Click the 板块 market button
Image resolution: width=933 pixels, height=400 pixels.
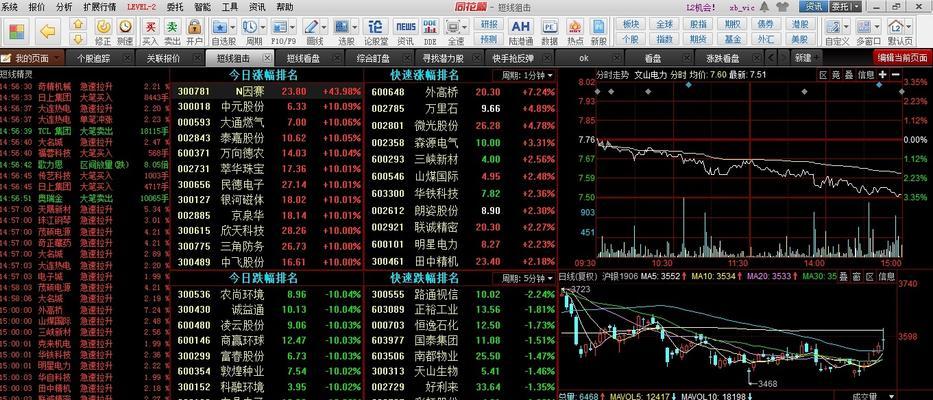point(631,24)
